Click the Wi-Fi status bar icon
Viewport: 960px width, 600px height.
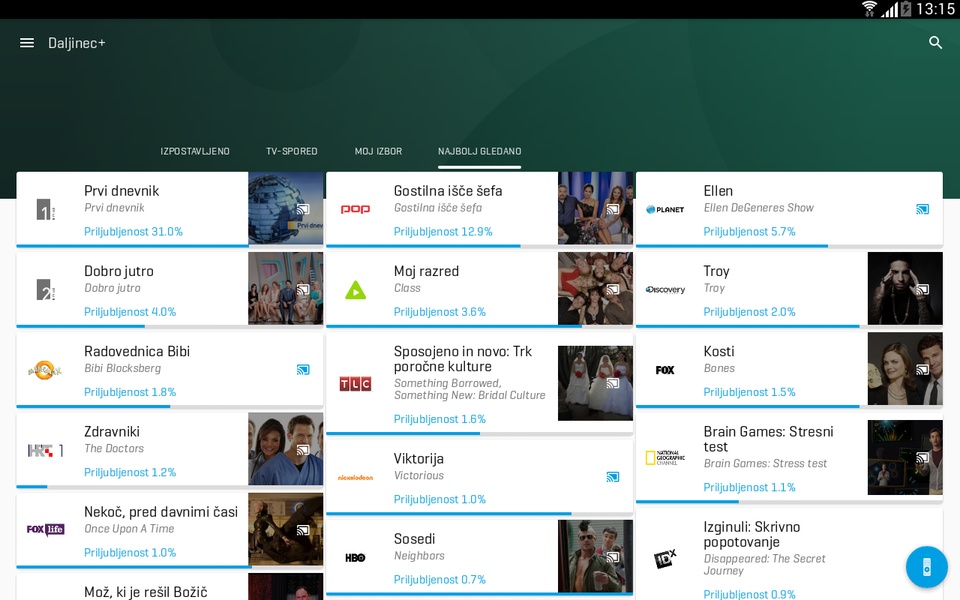(869, 9)
